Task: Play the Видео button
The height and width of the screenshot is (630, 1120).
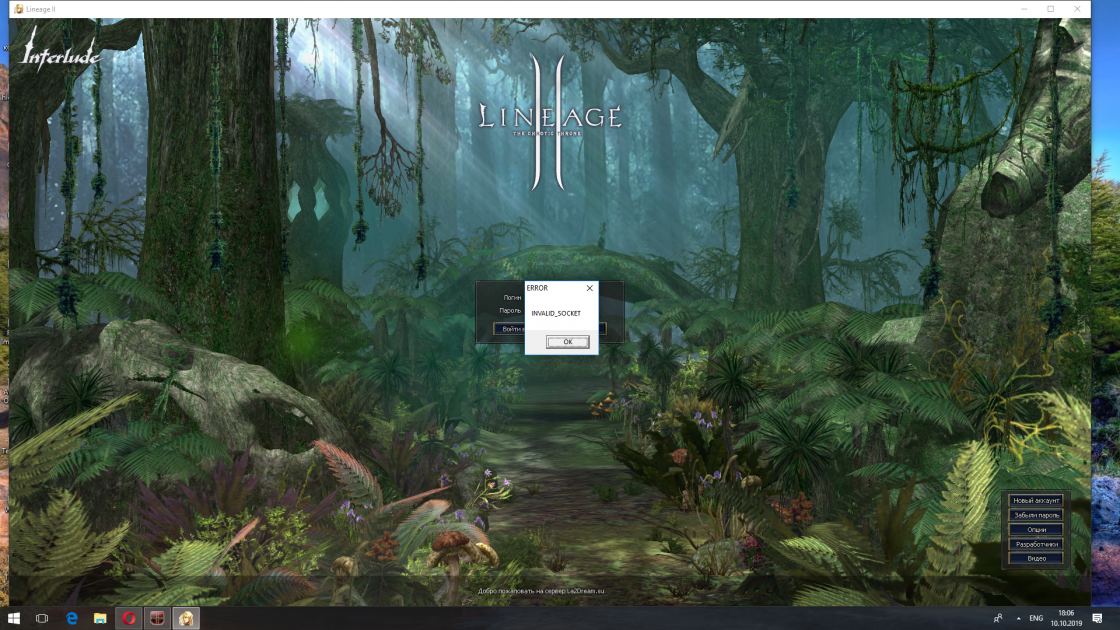Action: [1036, 558]
